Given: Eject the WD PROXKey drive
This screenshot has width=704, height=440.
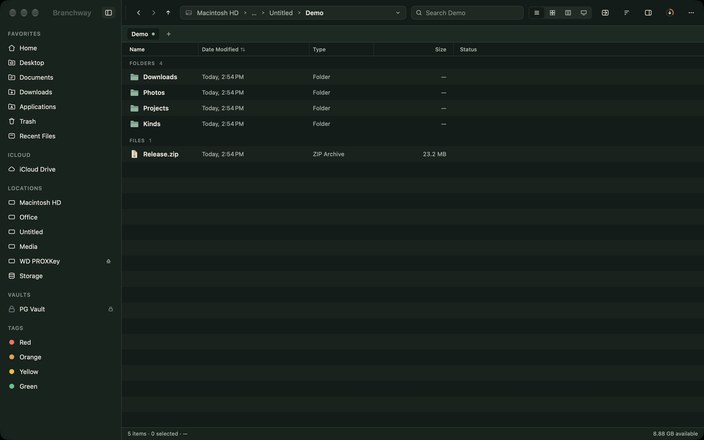Looking at the screenshot, I should click(x=108, y=261).
